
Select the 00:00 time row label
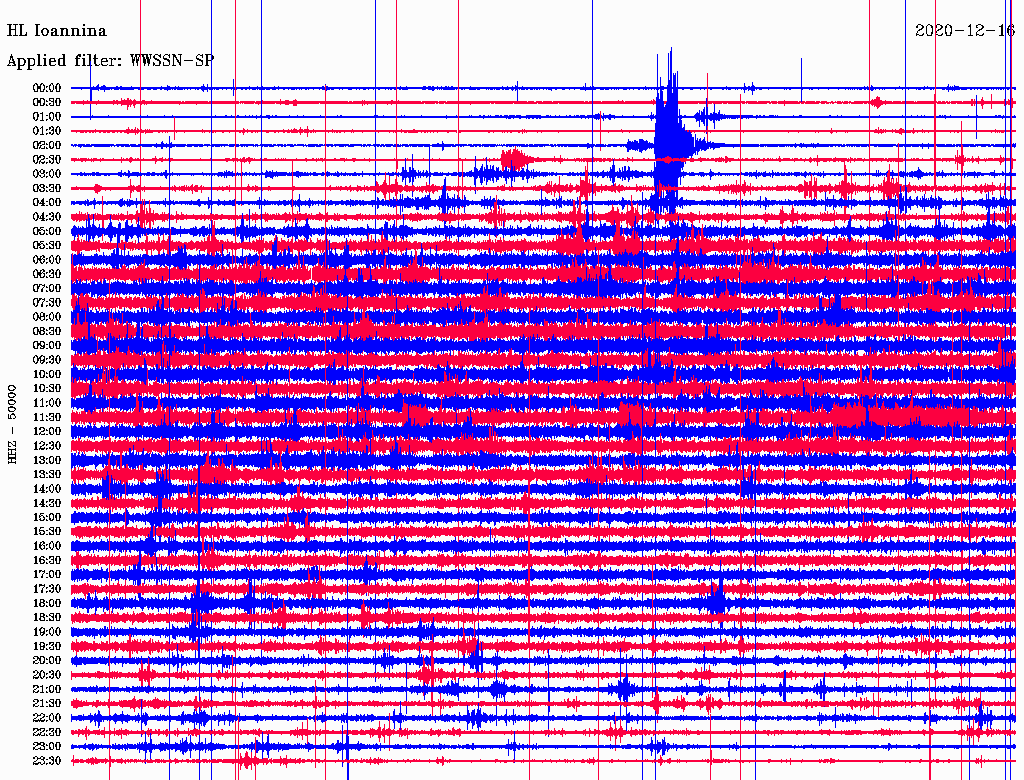click(47, 88)
